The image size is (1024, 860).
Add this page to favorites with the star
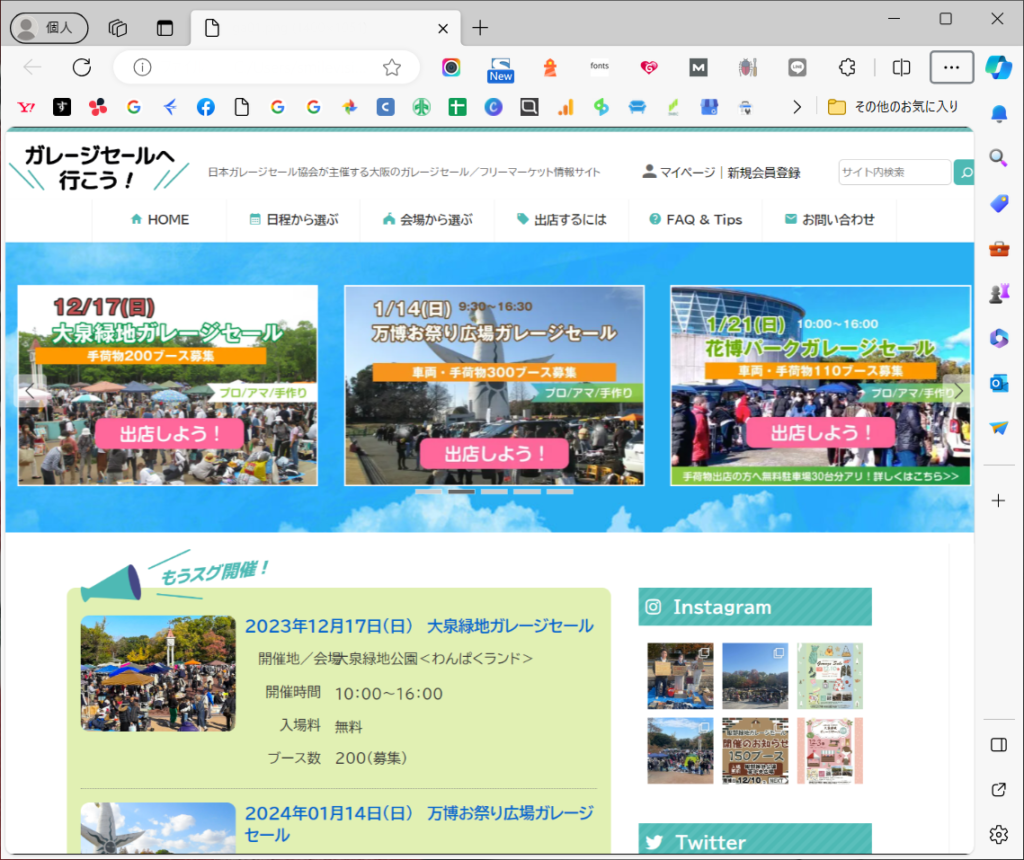click(392, 67)
